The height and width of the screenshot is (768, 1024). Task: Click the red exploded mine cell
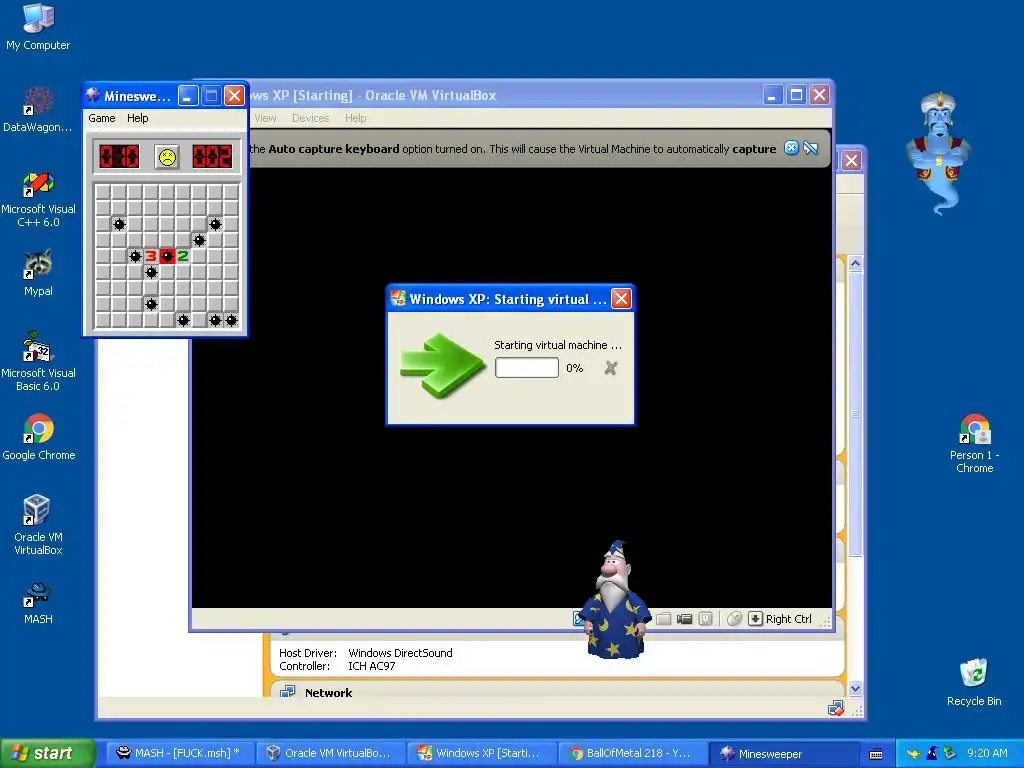click(x=167, y=256)
